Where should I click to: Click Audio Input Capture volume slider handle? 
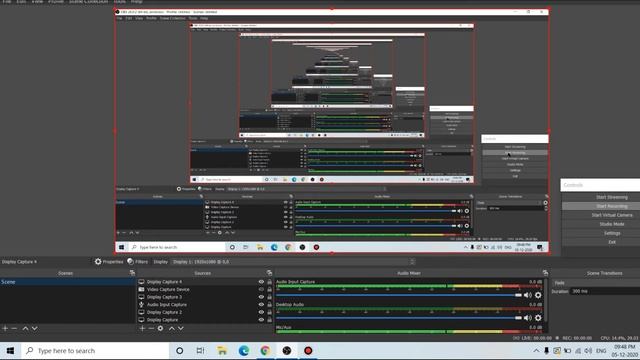tap(518, 295)
